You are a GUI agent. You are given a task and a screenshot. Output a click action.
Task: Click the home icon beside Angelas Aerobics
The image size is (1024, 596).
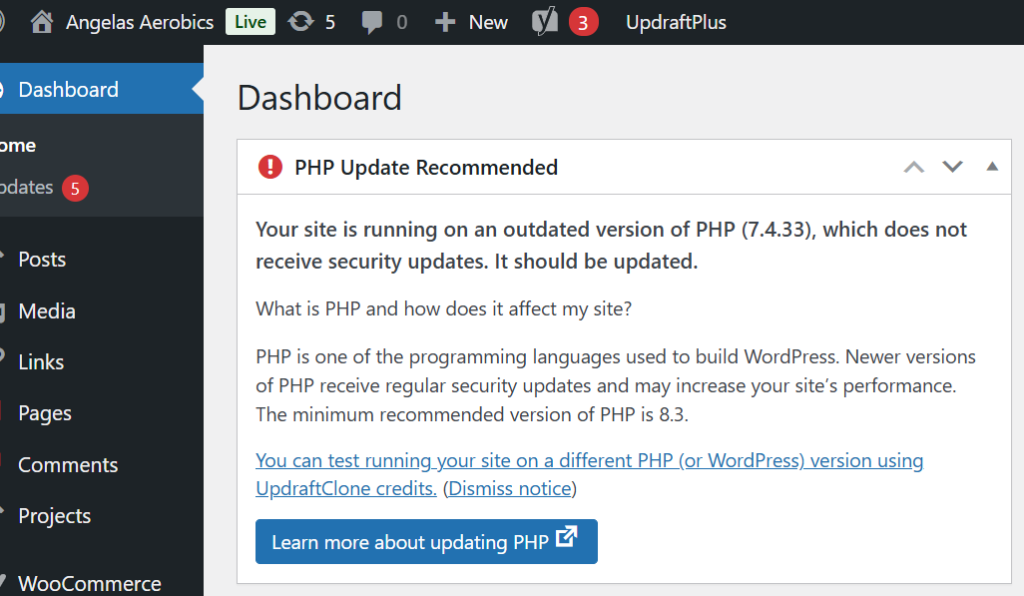(42, 22)
